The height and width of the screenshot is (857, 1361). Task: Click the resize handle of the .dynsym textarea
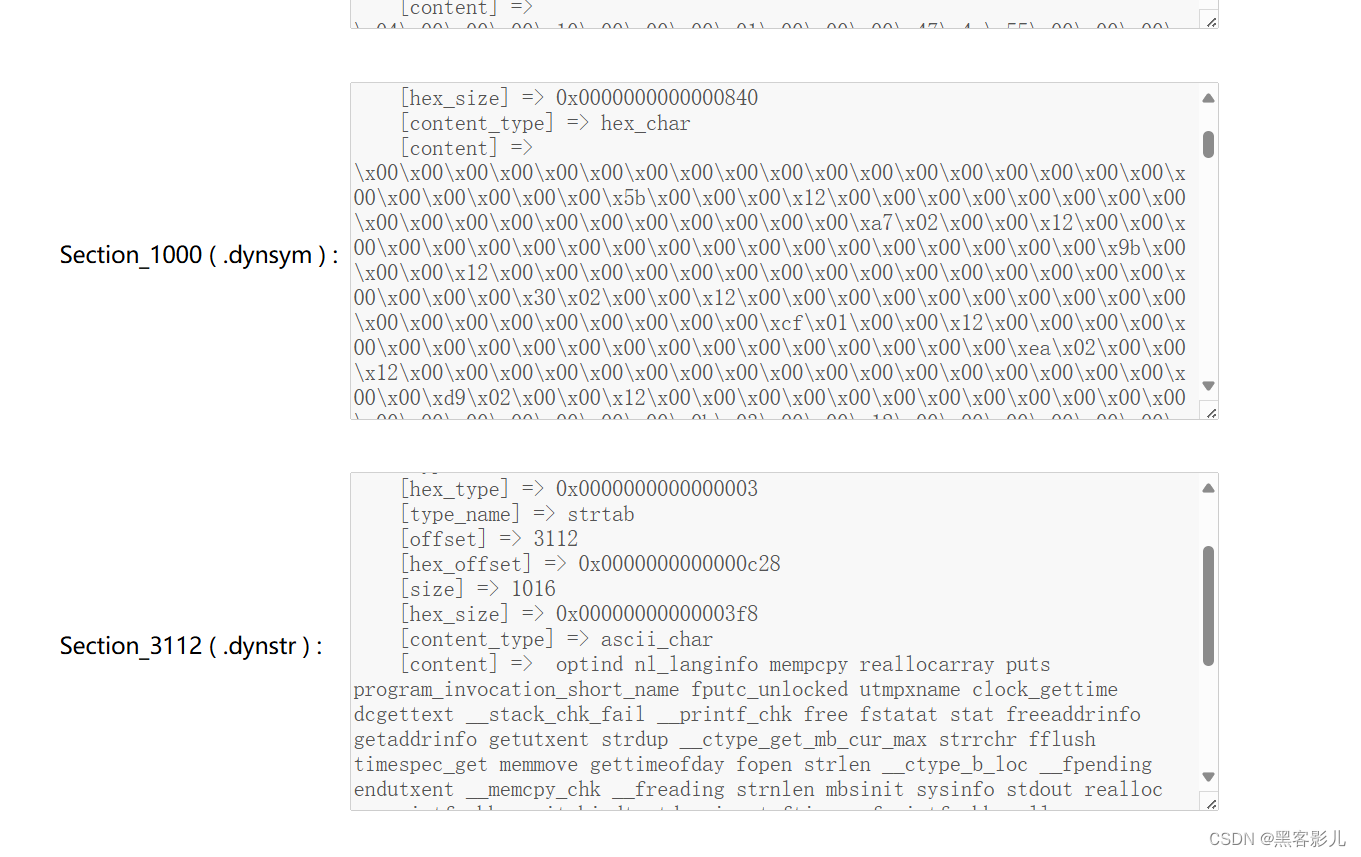(1210, 411)
